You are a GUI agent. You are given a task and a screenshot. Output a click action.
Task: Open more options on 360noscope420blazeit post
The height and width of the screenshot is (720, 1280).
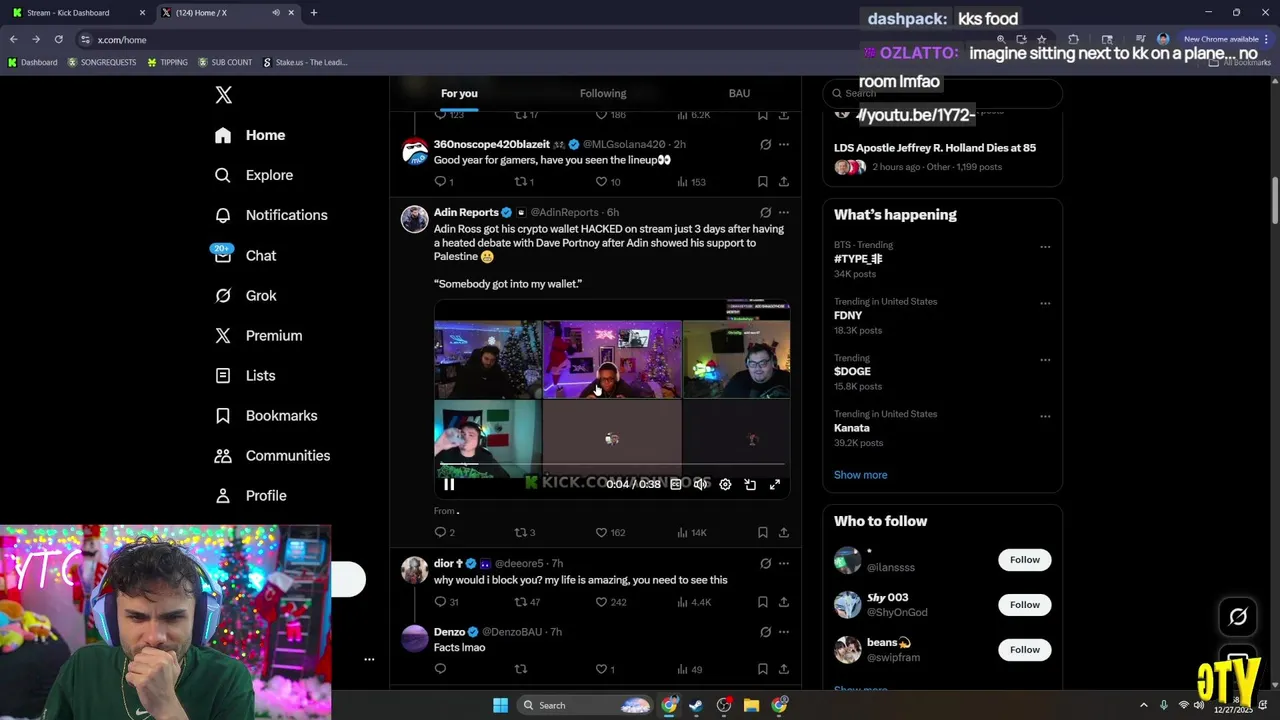point(784,144)
